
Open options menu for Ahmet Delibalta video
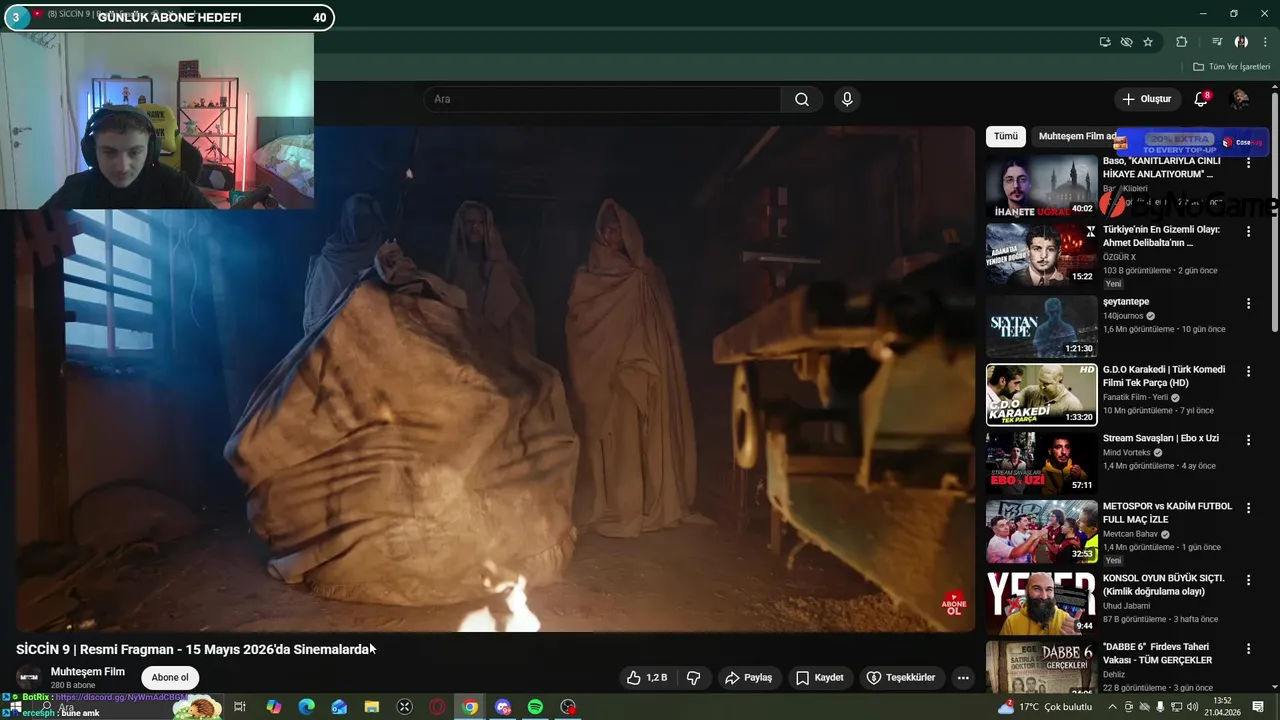coord(1248,231)
